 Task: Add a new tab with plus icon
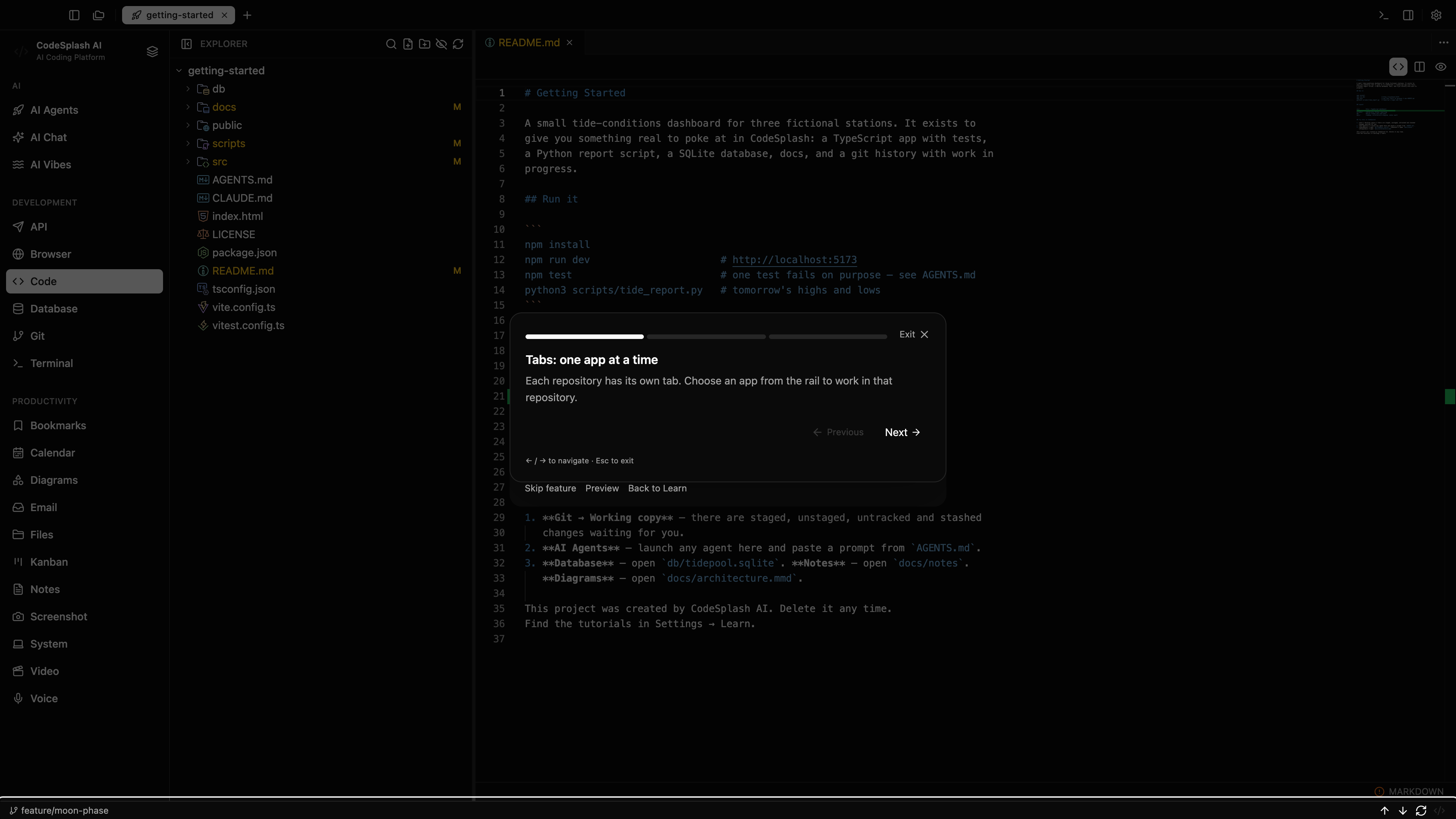[247, 15]
